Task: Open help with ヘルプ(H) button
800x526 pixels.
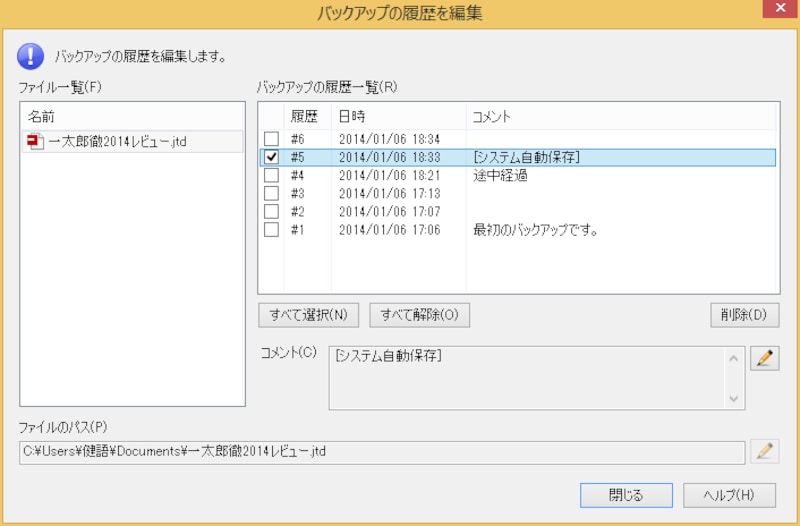Action: tap(729, 495)
